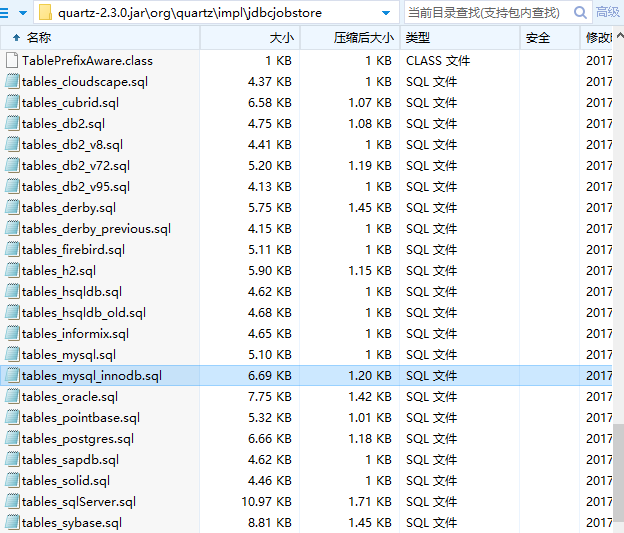Click file name tables_sqlServer.sql
Viewport: 624px width, 533px height.
click(x=79, y=502)
